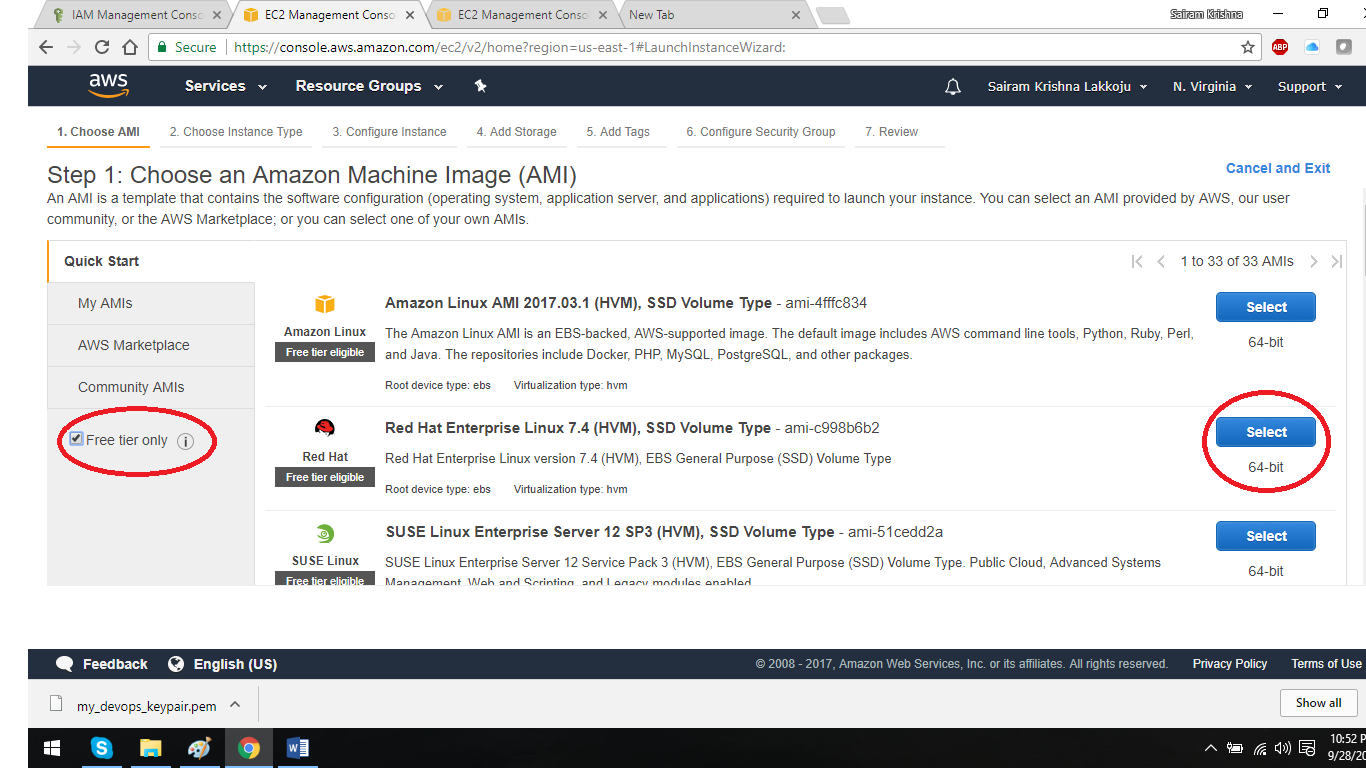Open File Explorer from the taskbar
Viewport: 1366px width, 768px height.
(x=150, y=748)
